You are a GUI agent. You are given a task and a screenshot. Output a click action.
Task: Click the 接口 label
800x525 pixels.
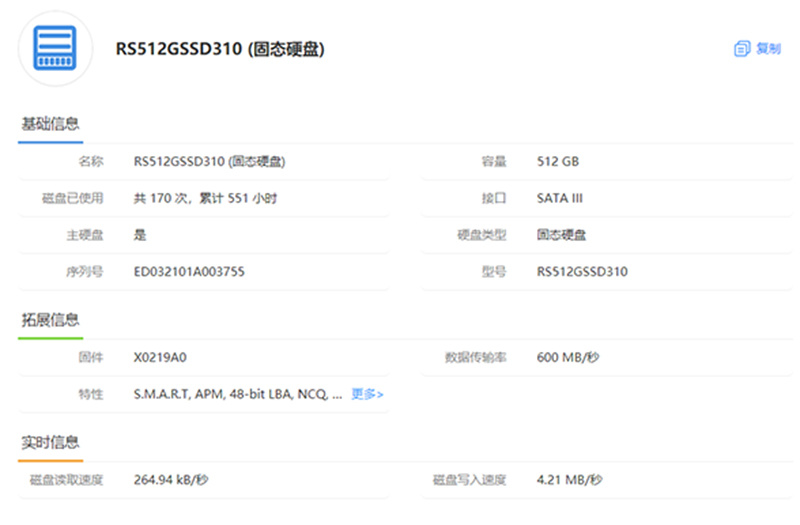[x=494, y=198]
